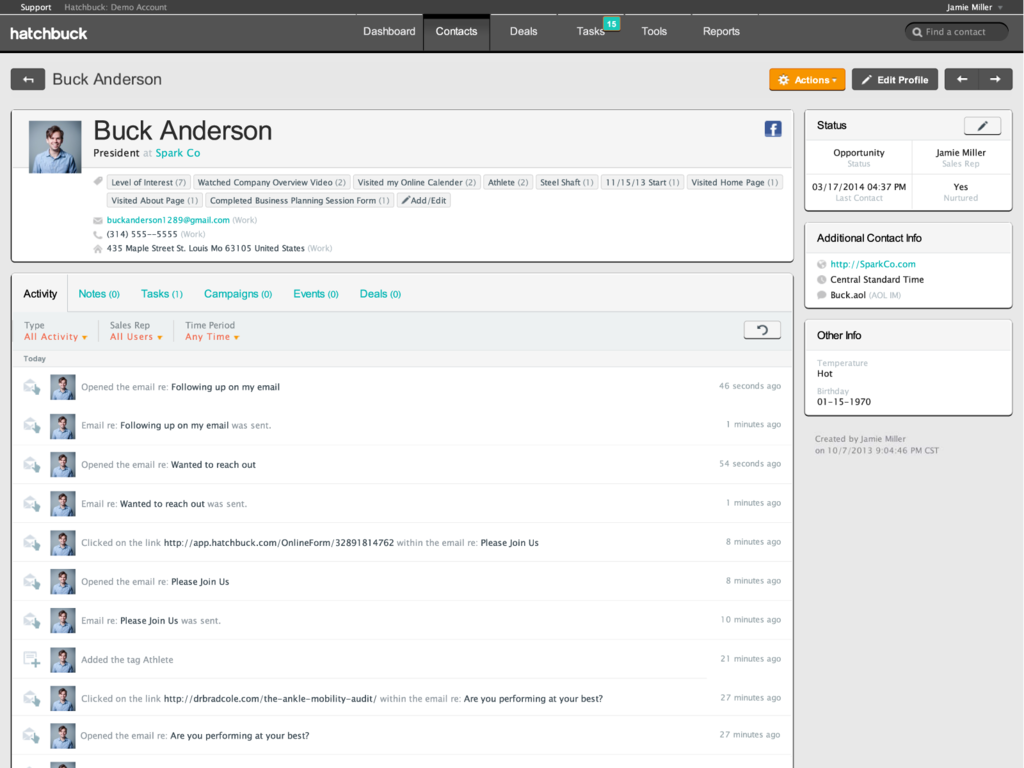Screen dimensions: 1024x768
Task: Click the Hatchbuck: Demo Account label
Action: click(116, 7)
